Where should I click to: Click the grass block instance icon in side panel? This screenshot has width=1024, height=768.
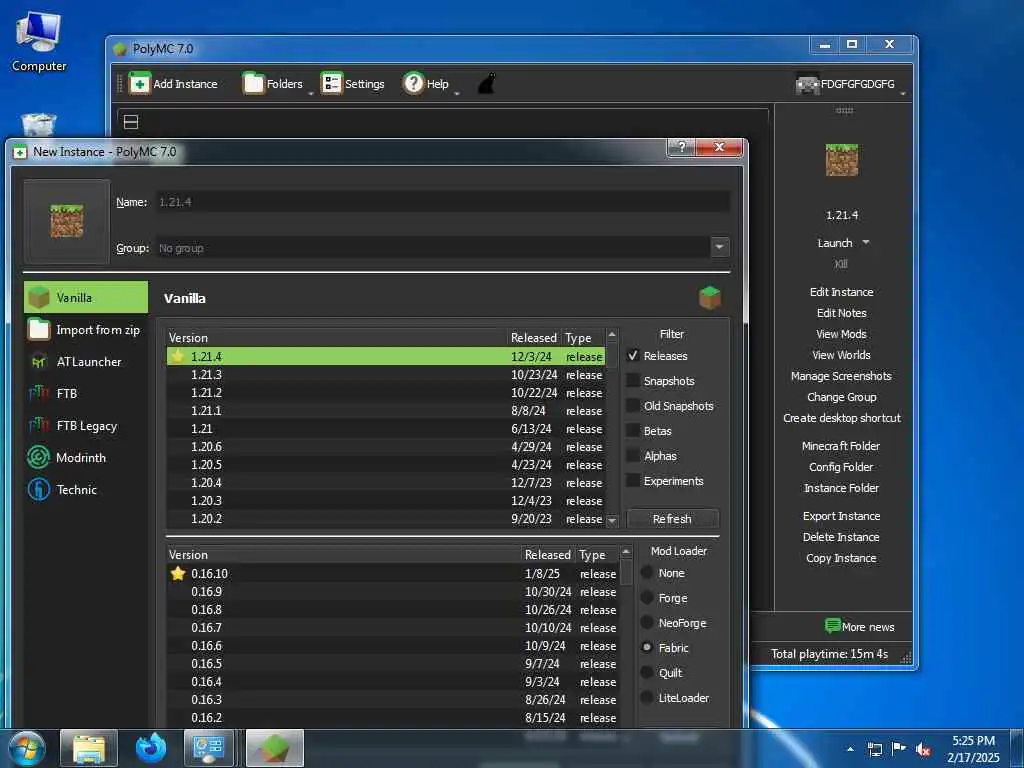point(842,160)
